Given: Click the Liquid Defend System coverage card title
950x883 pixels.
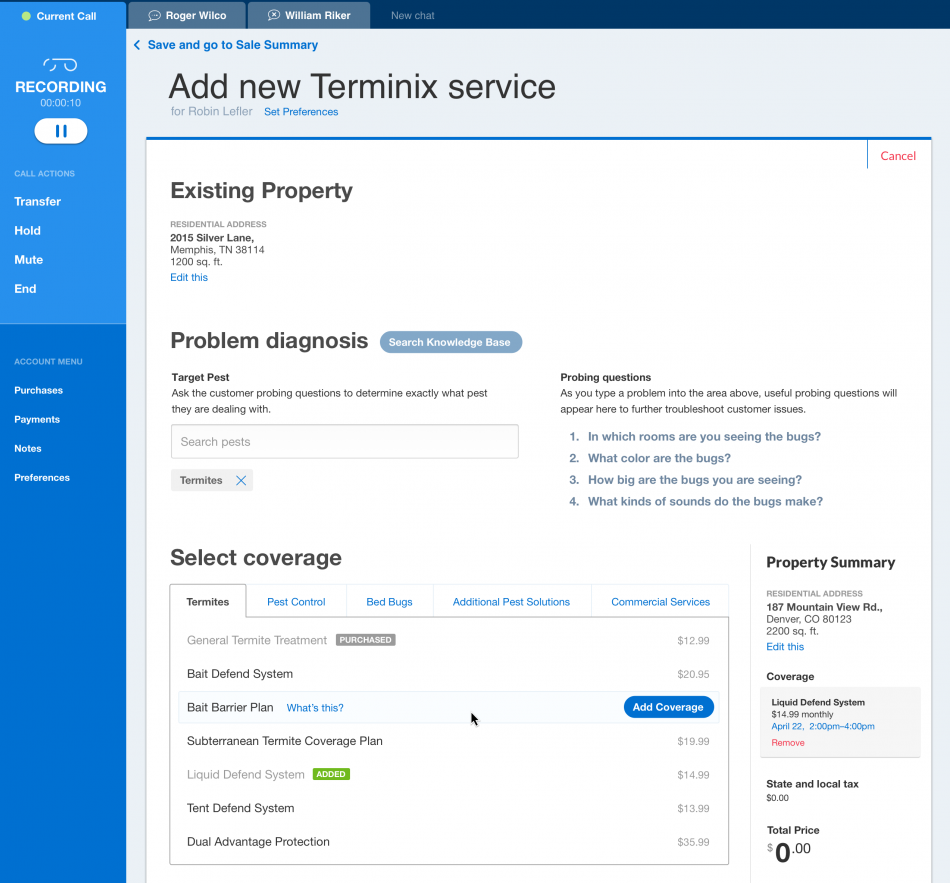Looking at the screenshot, I should [818, 702].
